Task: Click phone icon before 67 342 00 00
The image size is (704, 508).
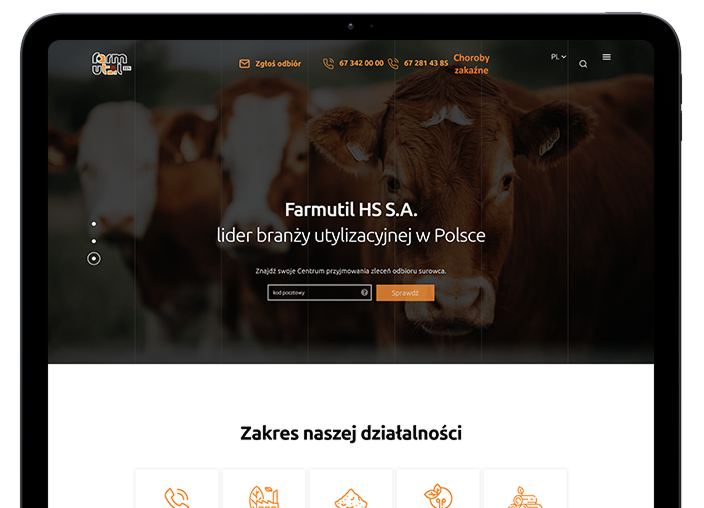Action: coord(329,64)
